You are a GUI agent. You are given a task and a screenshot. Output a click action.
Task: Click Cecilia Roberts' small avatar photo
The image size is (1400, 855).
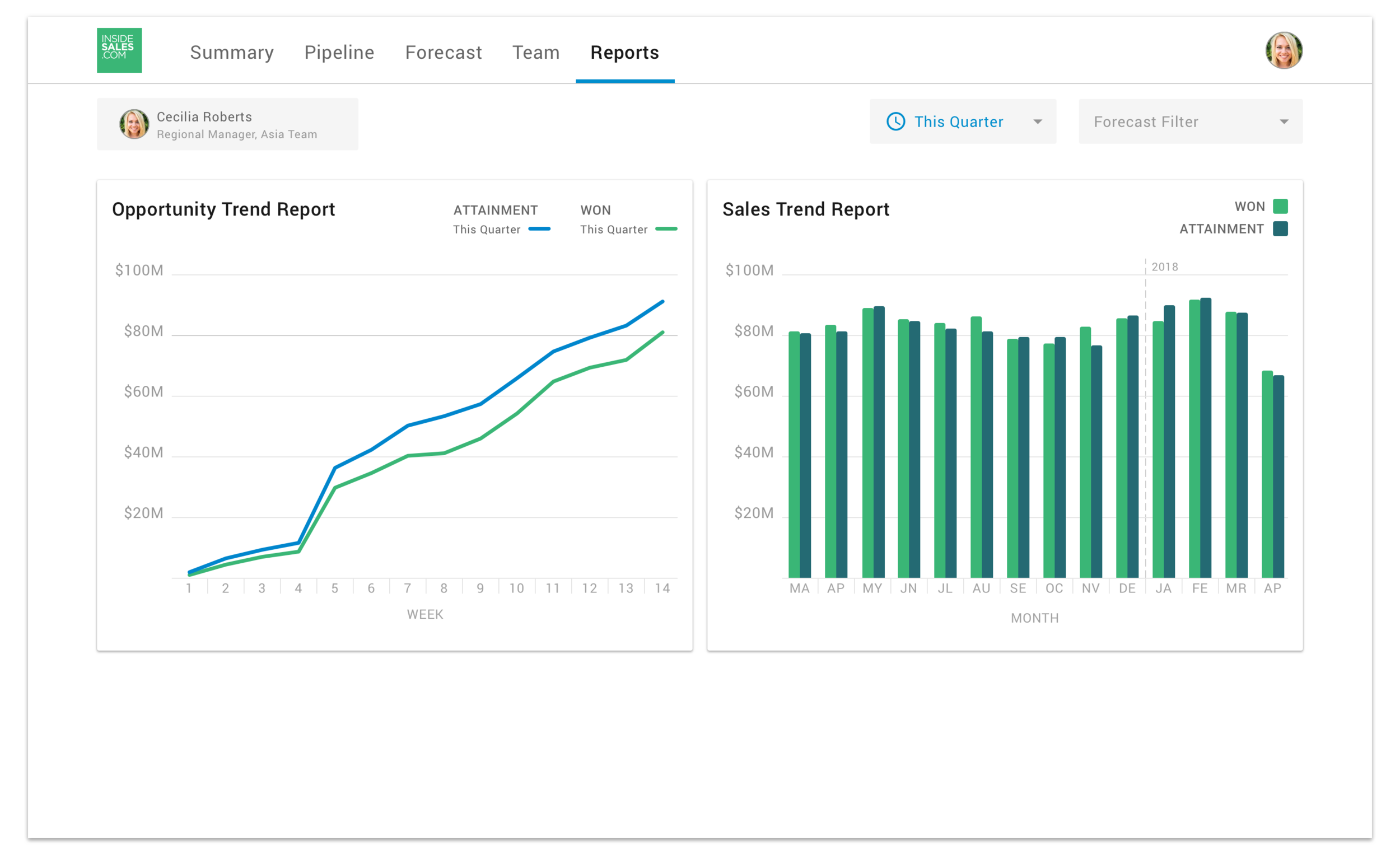[134, 124]
